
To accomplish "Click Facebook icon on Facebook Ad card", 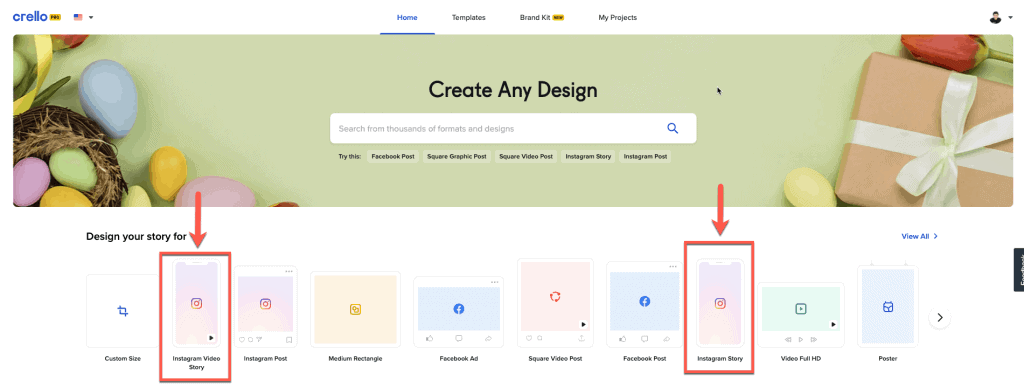I will pos(458,309).
